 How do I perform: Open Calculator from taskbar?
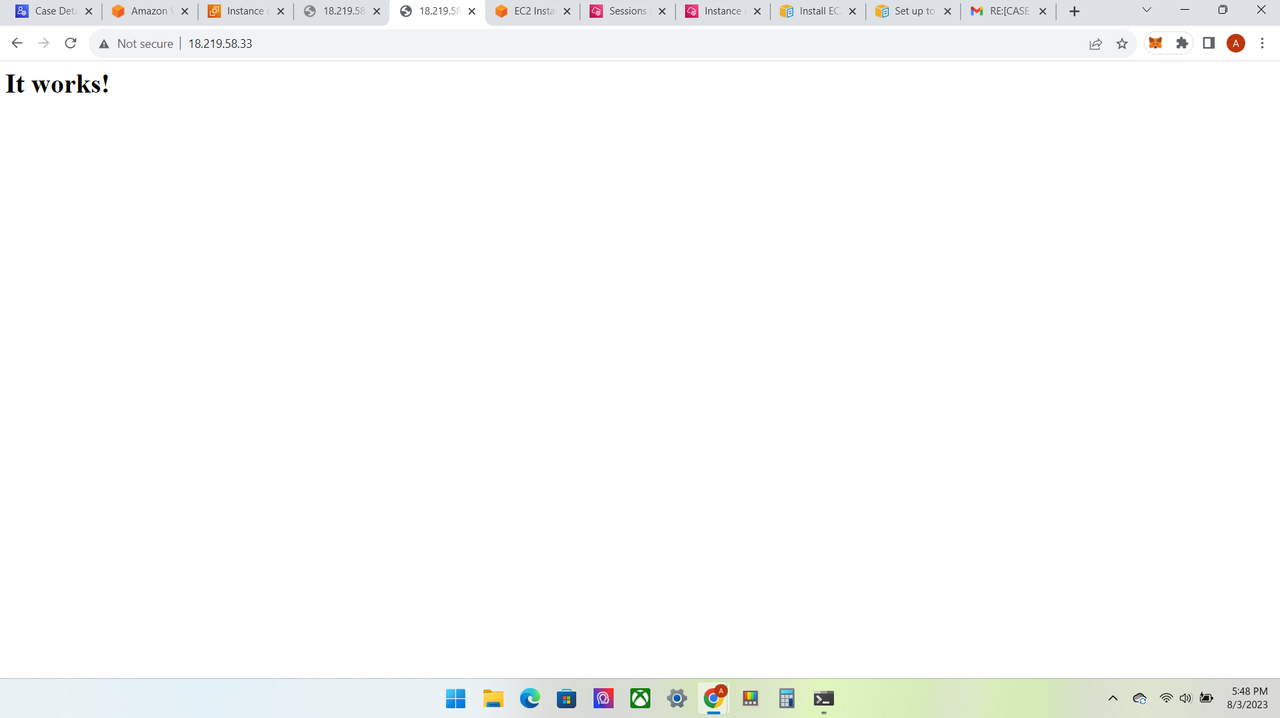(x=787, y=699)
